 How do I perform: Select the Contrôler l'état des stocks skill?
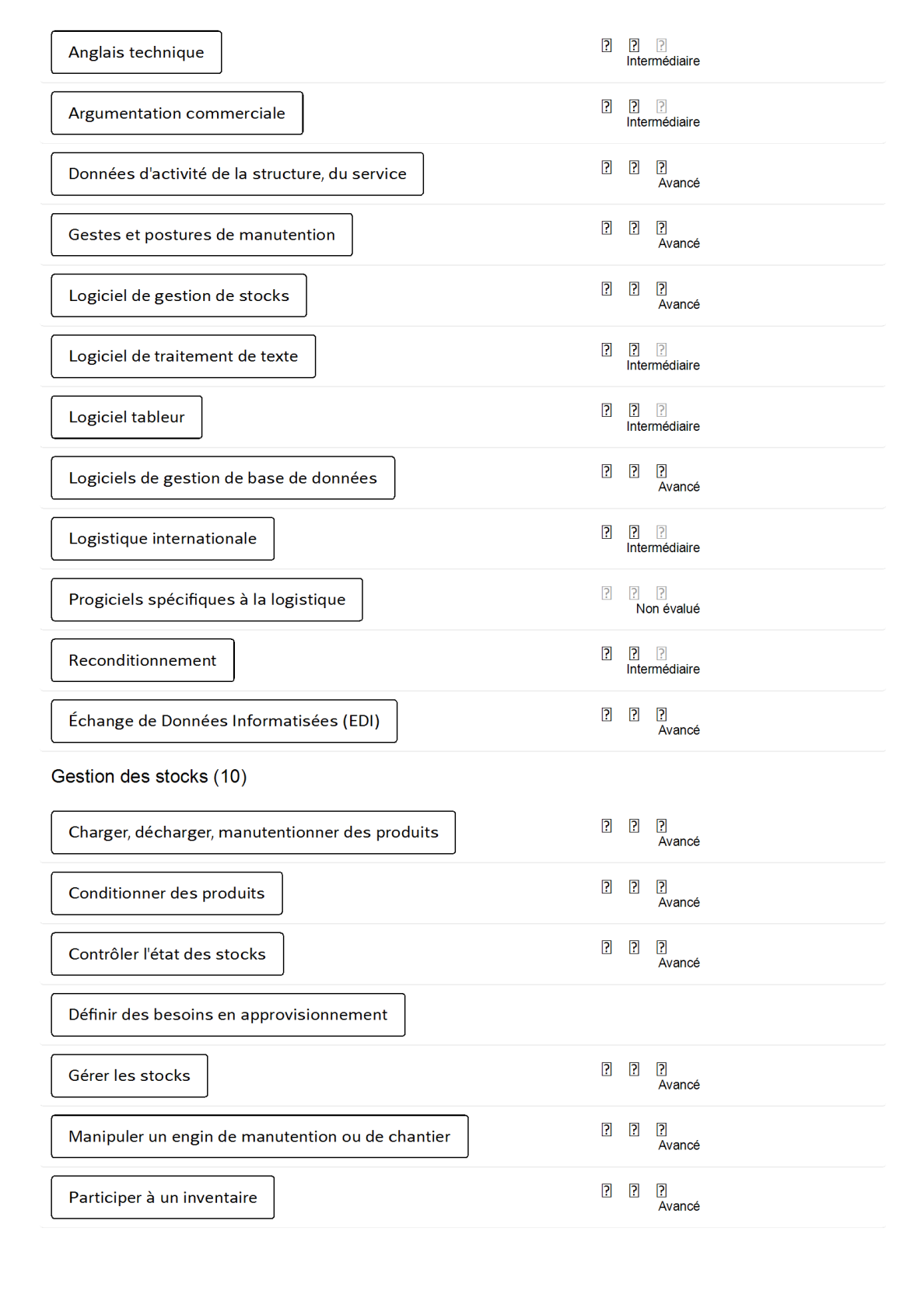pos(167,954)
